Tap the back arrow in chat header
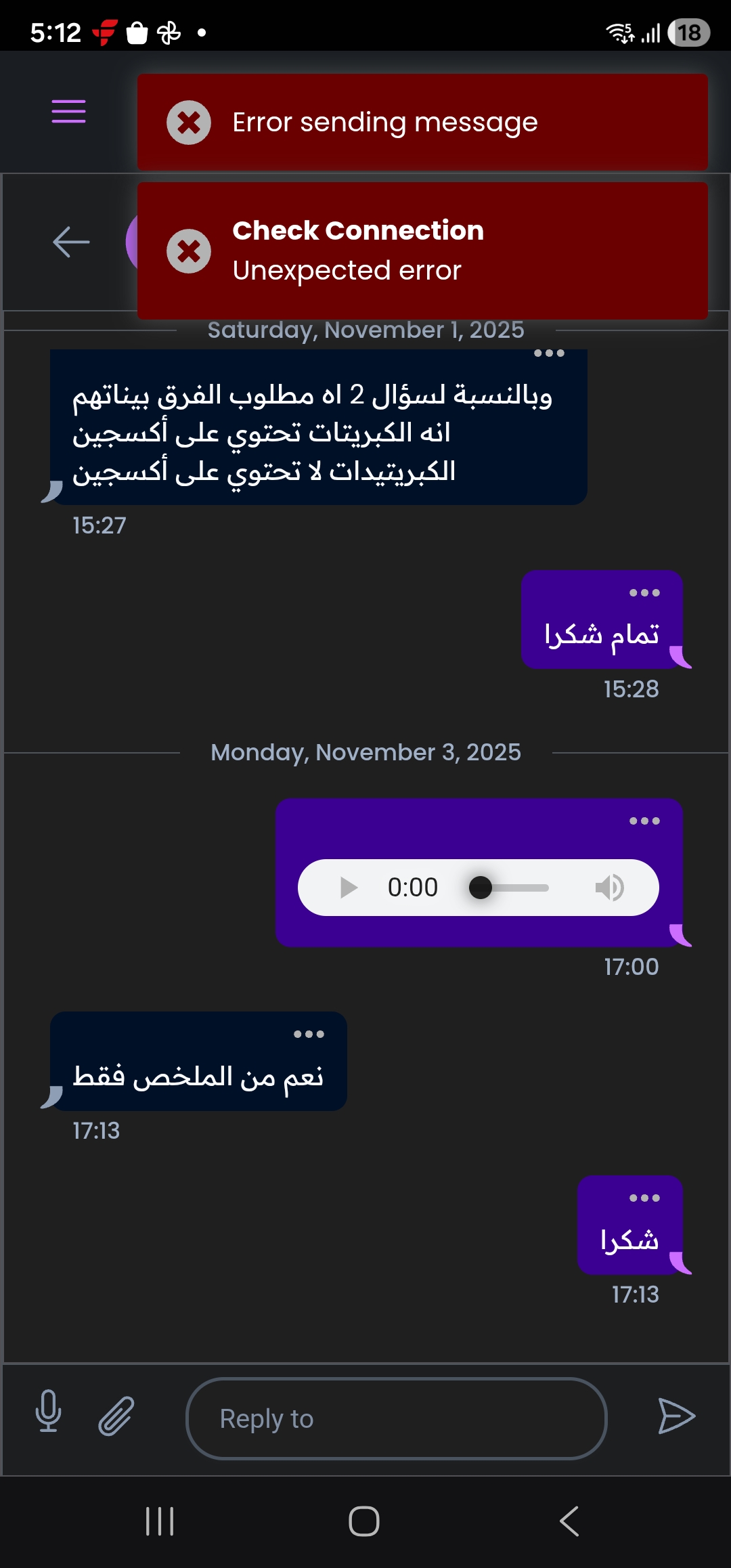 pos(71,242)
